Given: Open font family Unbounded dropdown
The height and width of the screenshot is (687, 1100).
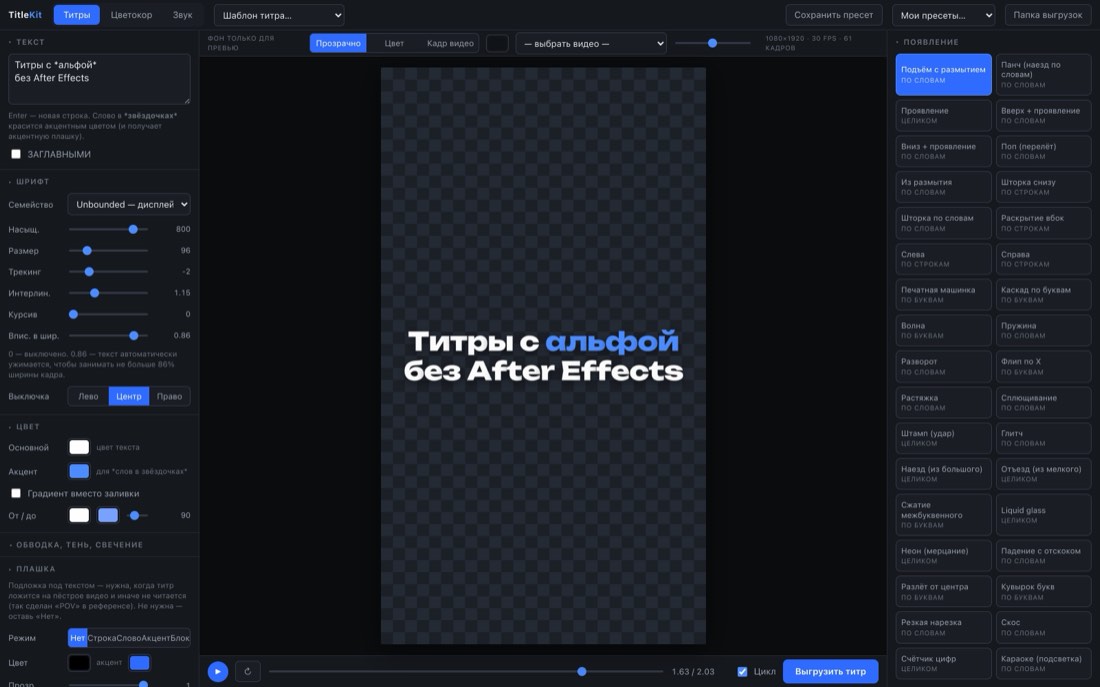Looking at the screenshot, I should click(129, 204).
